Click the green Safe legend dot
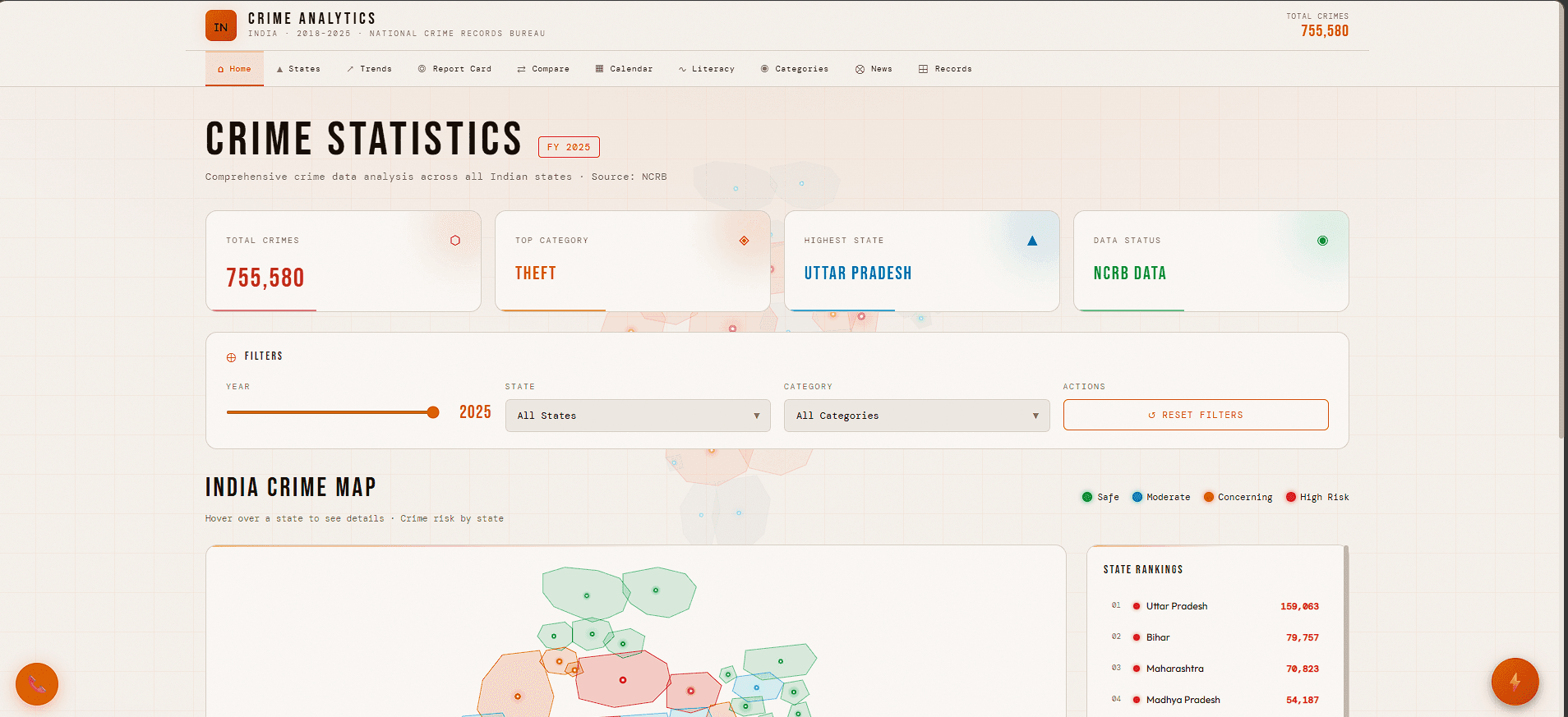Viewport: 1568px width, 717px height. tap(1087, 497)
